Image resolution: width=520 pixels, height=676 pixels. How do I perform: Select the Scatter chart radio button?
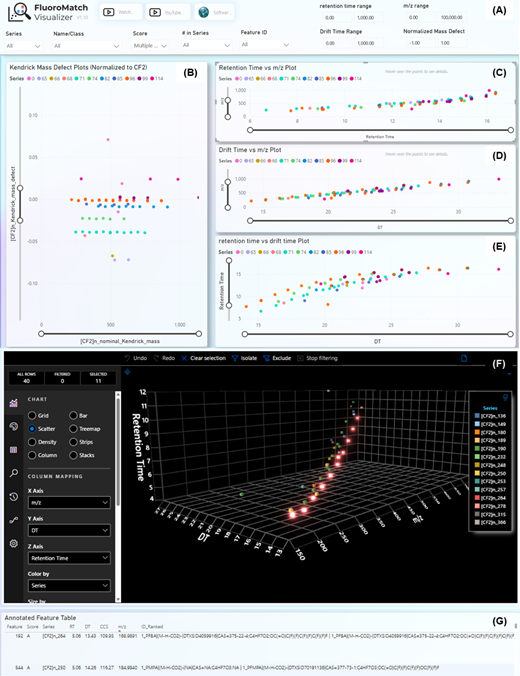click(32, 429)
